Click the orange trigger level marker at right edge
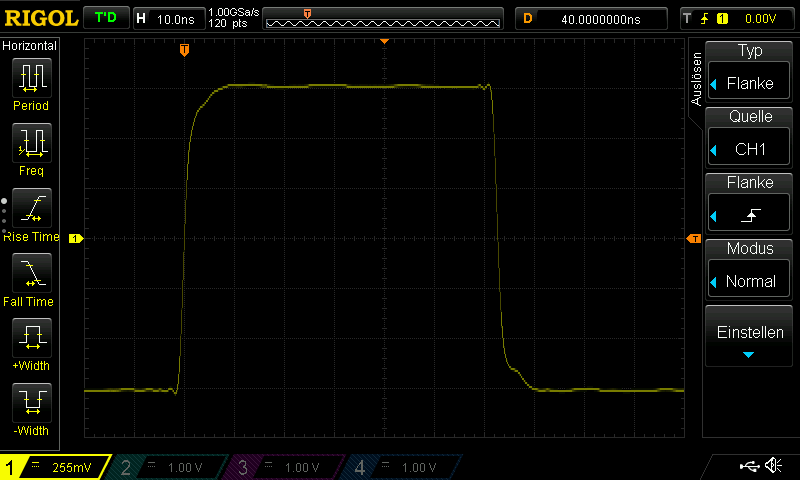This screenshot has width=800, height=480. pos(694,239)
